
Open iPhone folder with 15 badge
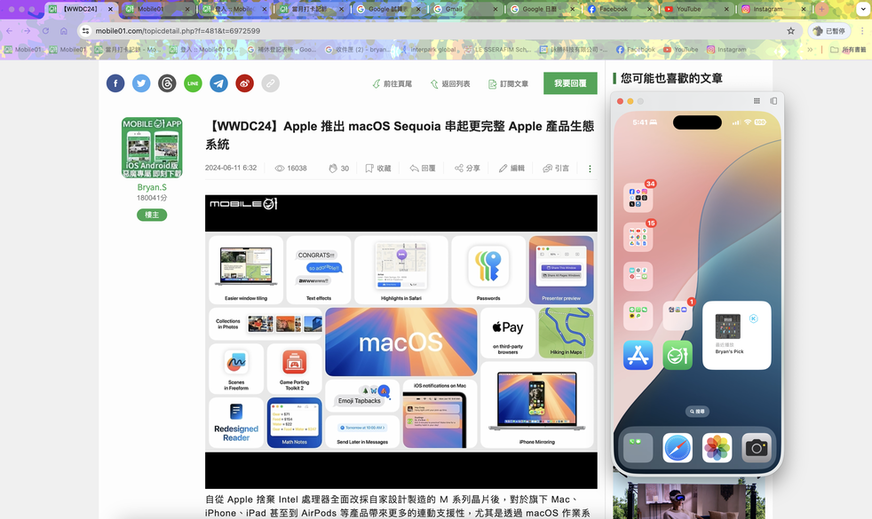[638, 236]
